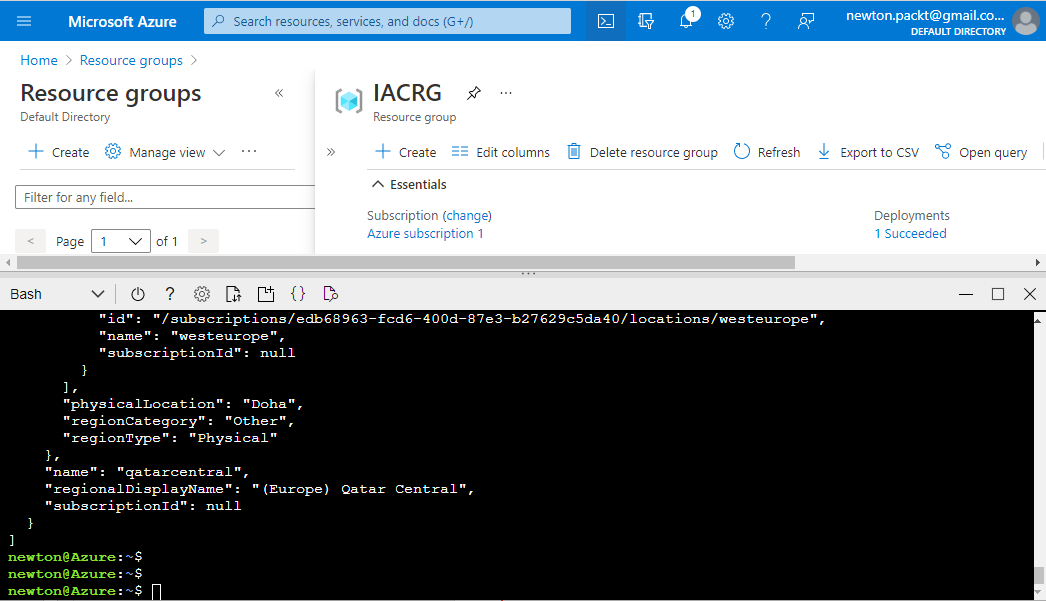Click Create in Resource groups list pane
1046x601 pixels.
click(x=59, y=152)
